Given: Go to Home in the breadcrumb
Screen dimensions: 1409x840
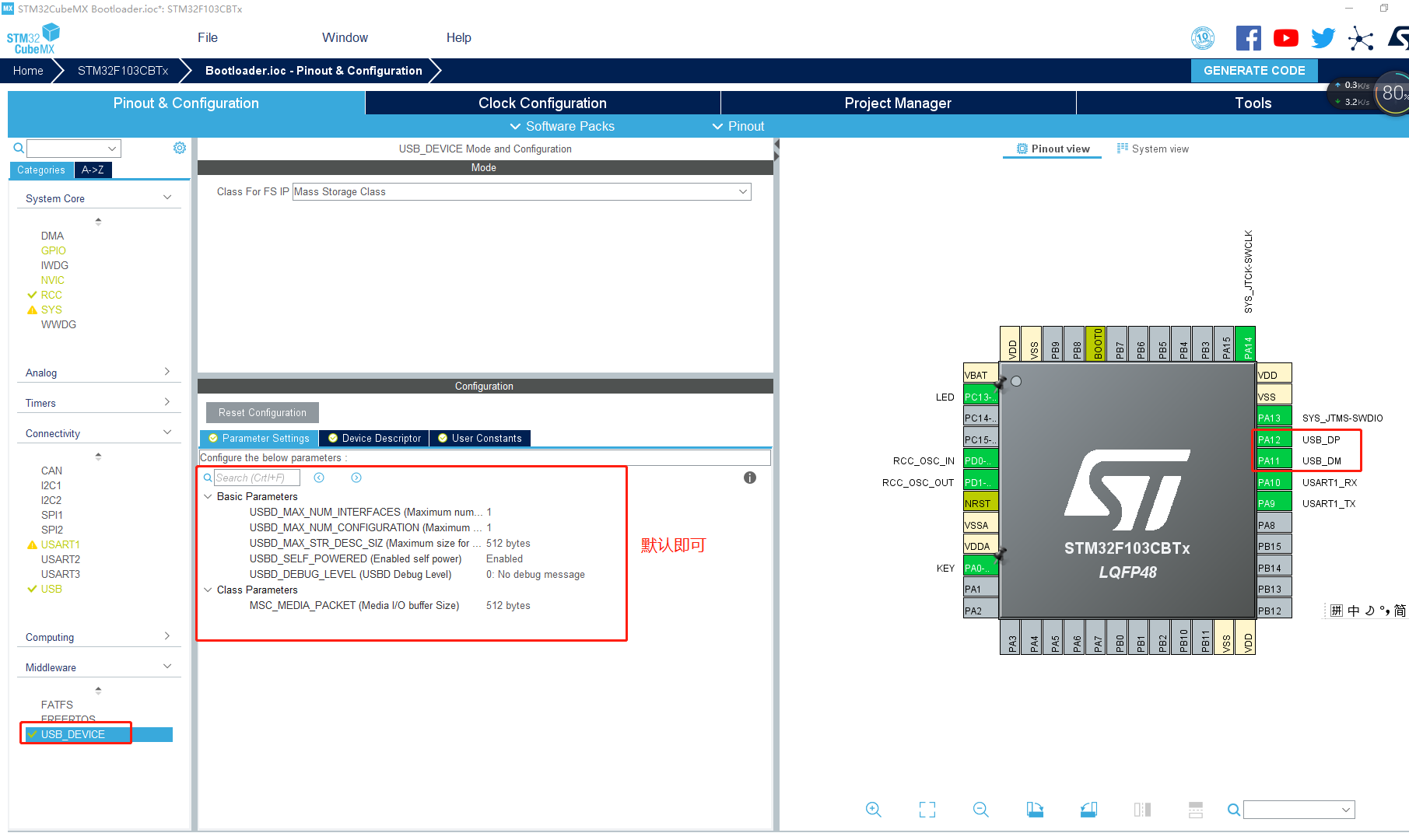Looking at the screenshot, I should tap(28, 70).
